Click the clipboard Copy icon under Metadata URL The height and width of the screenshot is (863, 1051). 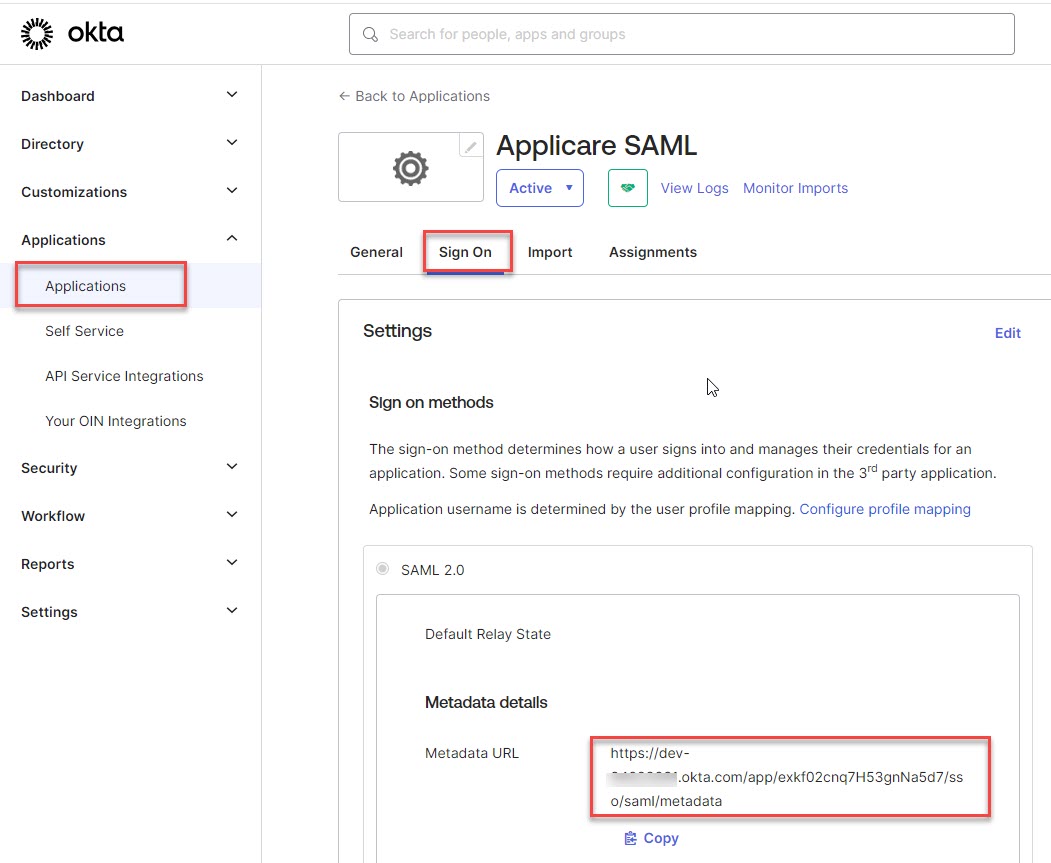[x=631, y=838]
